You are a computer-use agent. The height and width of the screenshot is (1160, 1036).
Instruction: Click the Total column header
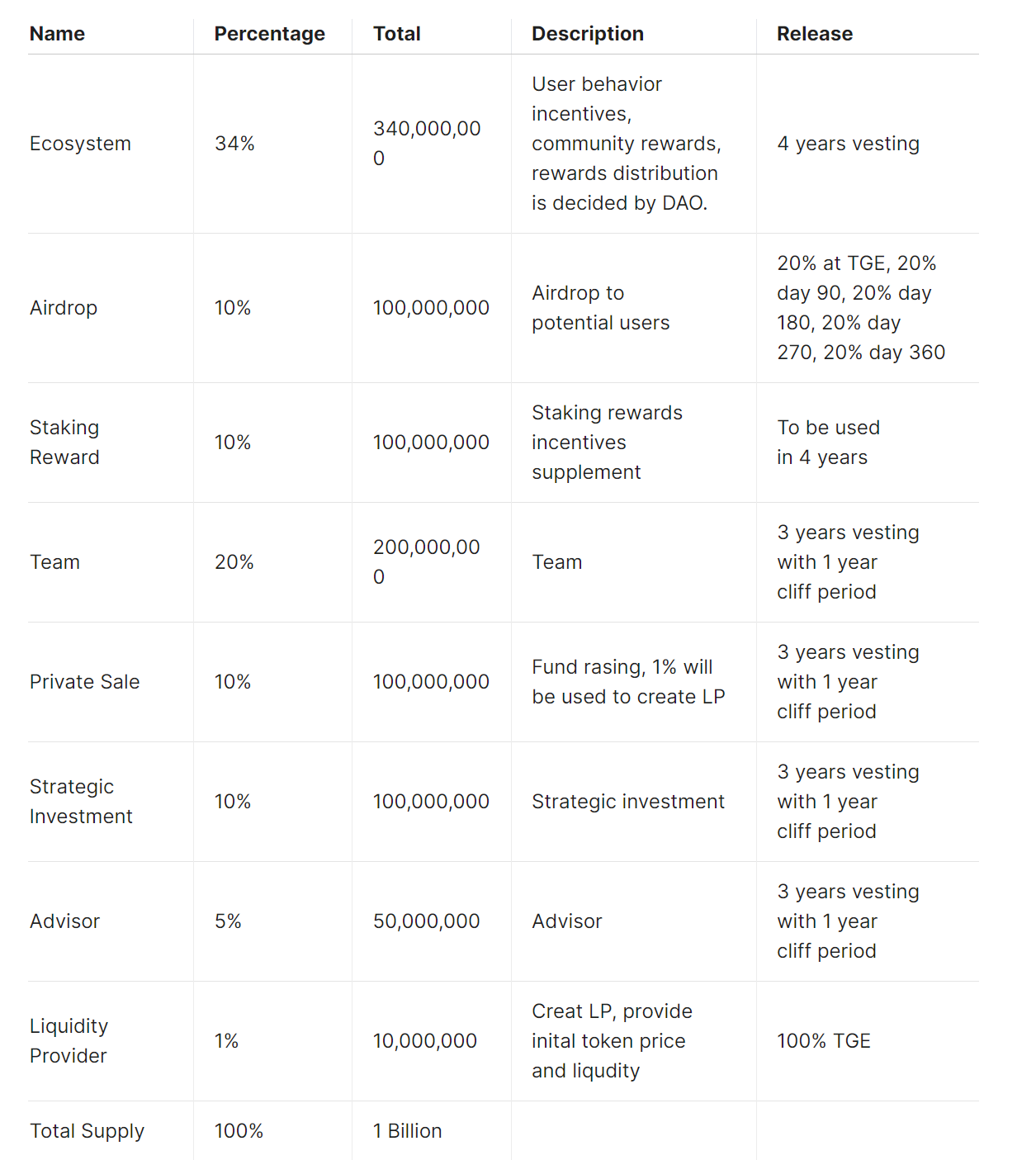396,34
